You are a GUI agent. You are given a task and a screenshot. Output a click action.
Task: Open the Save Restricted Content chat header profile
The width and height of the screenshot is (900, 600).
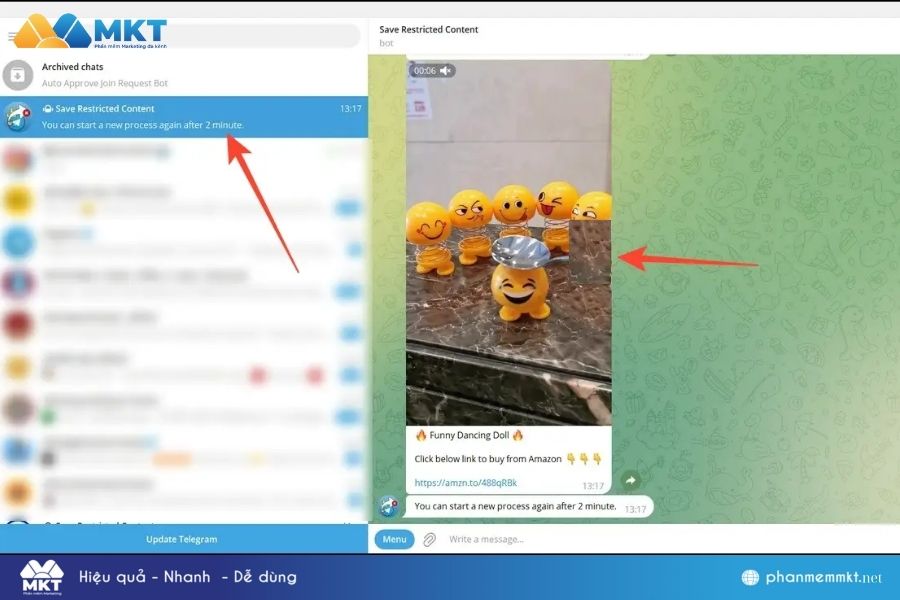[428, 34]
